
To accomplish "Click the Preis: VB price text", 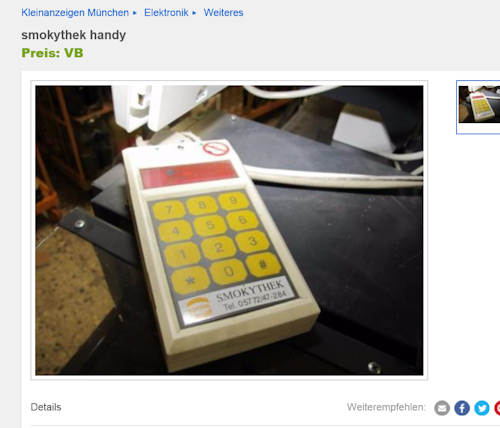I will click(x=52, y=53).
